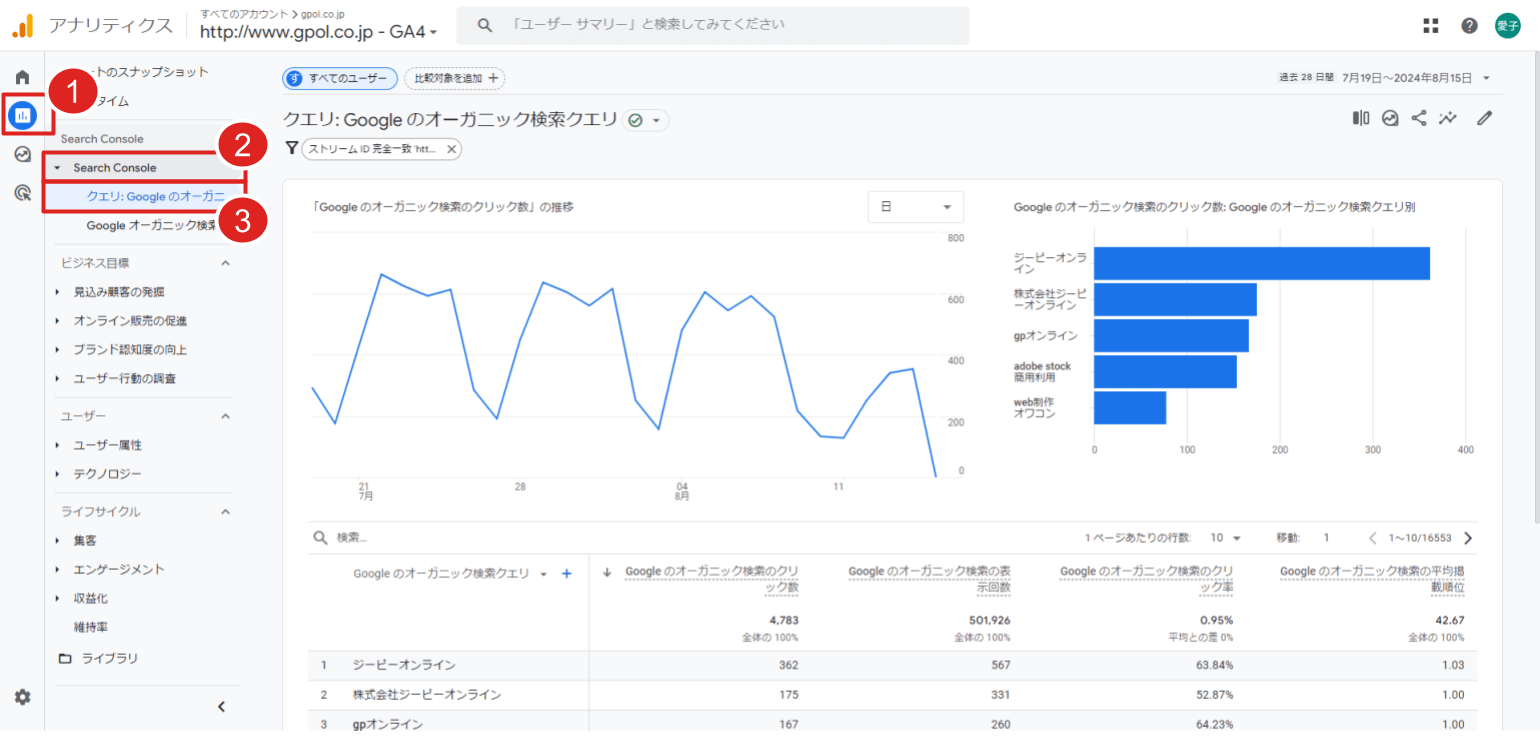Expand ユーザー属性
This screenshot has height=740, width=1540.
(58, 445)
